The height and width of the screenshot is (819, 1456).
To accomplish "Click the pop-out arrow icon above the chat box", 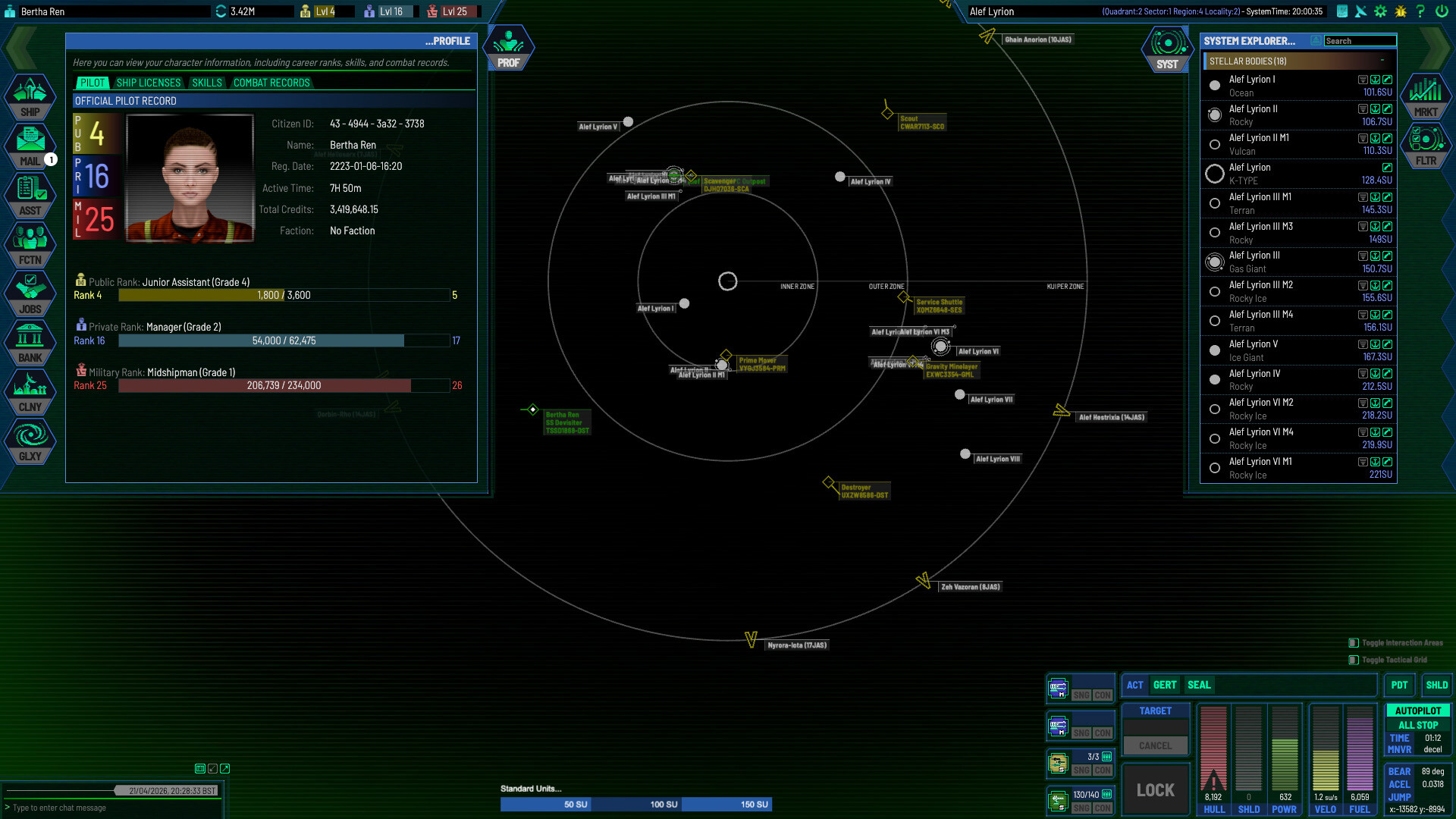I will coord(225,769).
